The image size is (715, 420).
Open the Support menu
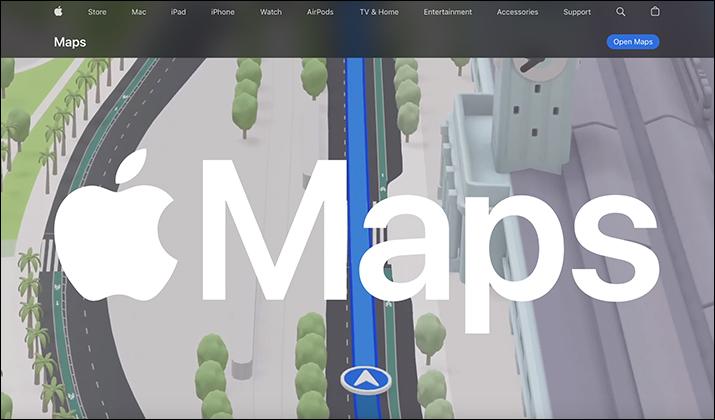pyautogui.click(x=577, y=12)
